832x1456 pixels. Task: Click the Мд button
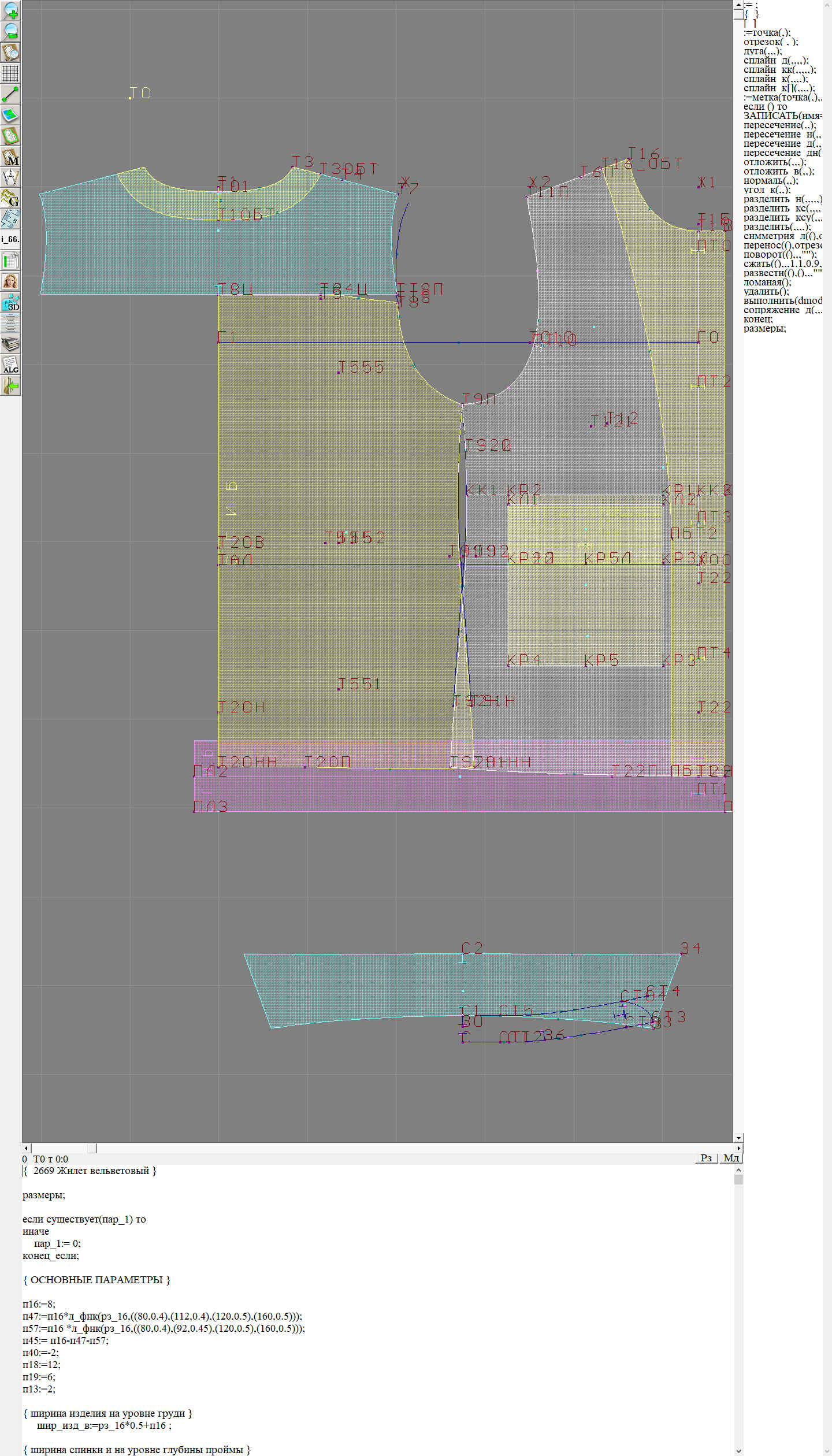pos(730,1158)
